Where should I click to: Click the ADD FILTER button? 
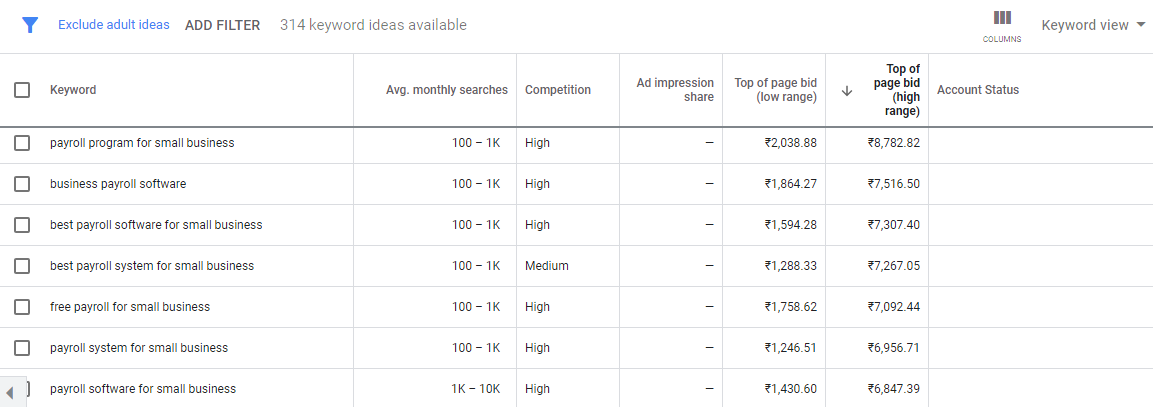(x=223, y=25)
